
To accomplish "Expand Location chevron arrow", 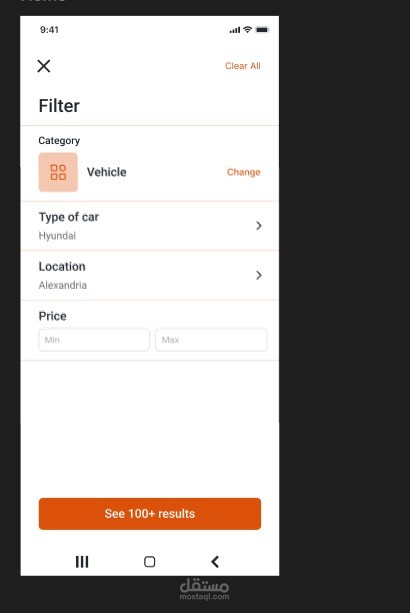I will pos(259,275).
